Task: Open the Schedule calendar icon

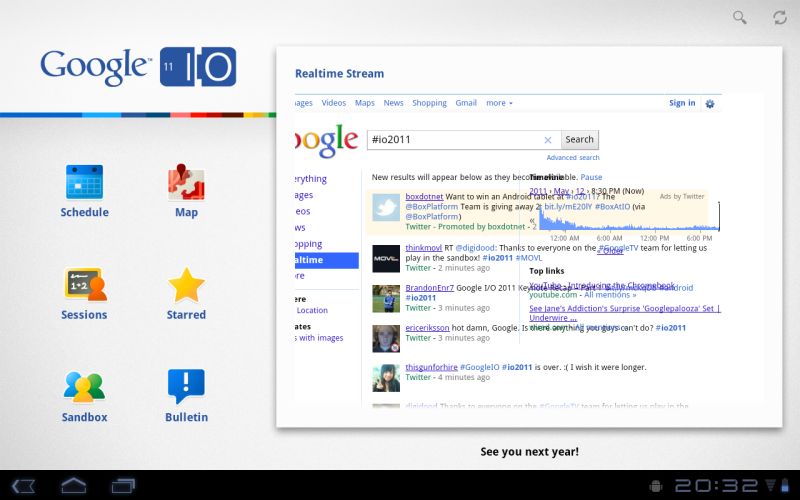Action: pos(84,182)
